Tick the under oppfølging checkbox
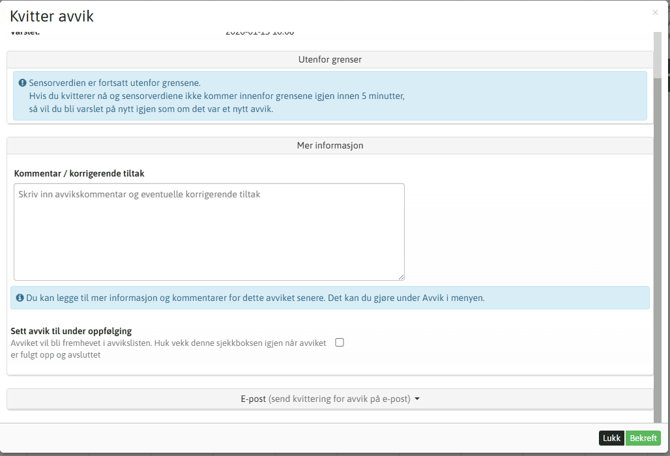Screen dimensions: 670x456 pyautogui.click(x=340, y=342)
